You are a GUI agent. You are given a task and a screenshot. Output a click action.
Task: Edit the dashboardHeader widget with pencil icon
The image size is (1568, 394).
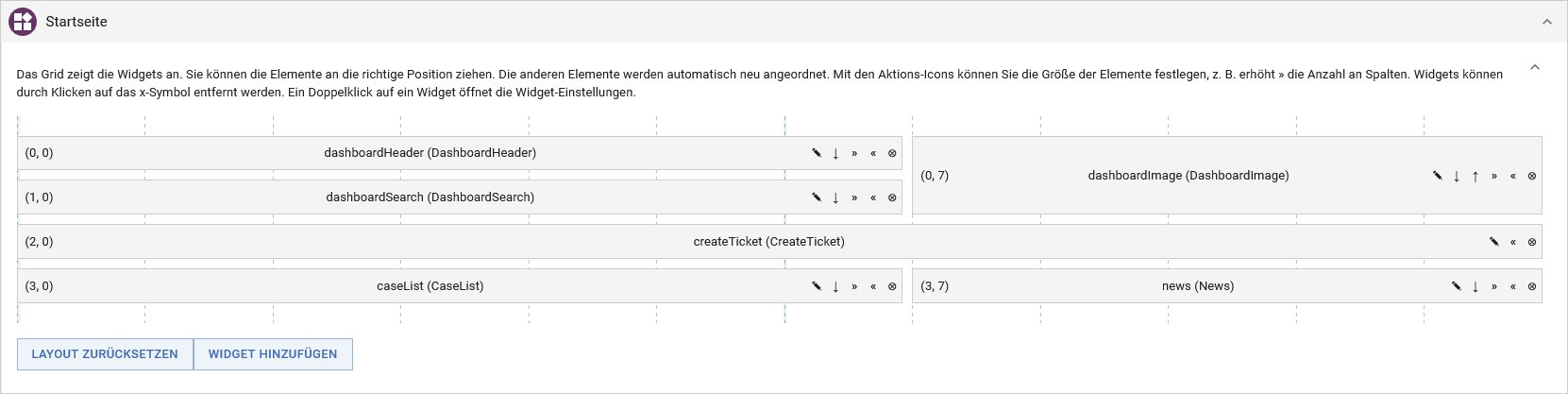pyautogui.click(x=817, y=153)
